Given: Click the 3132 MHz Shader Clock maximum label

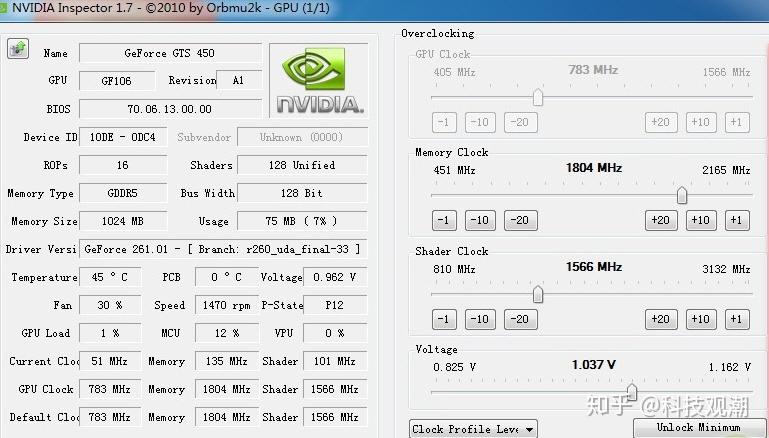Looking at the screenshot, I should (x=726, y=269).
